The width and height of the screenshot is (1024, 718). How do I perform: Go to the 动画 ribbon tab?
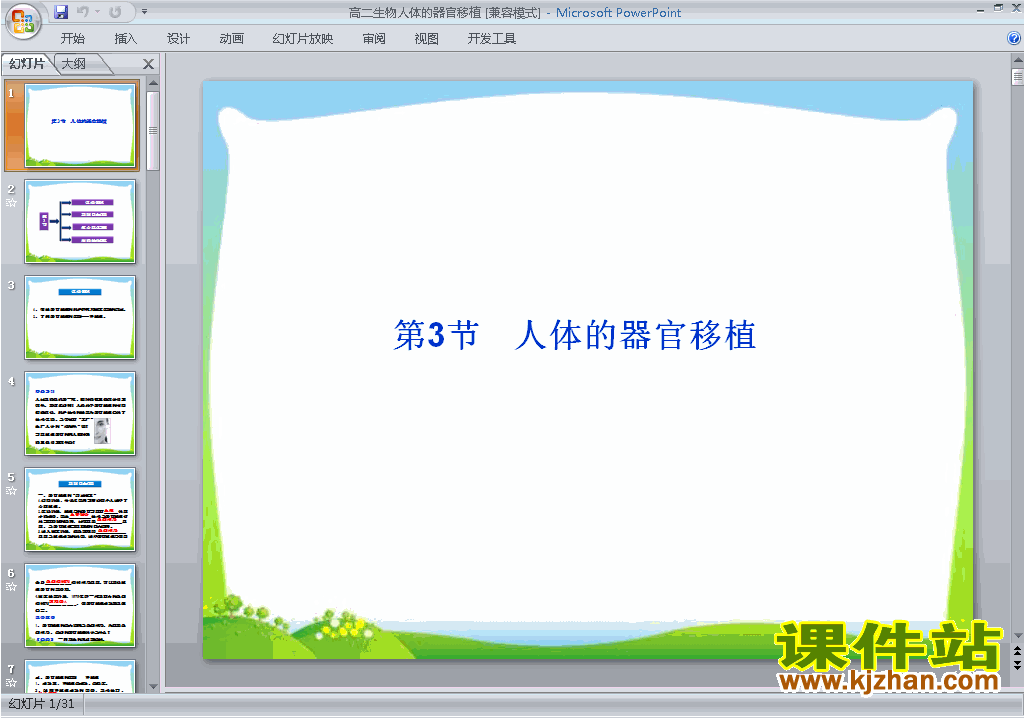click(232, 39)
